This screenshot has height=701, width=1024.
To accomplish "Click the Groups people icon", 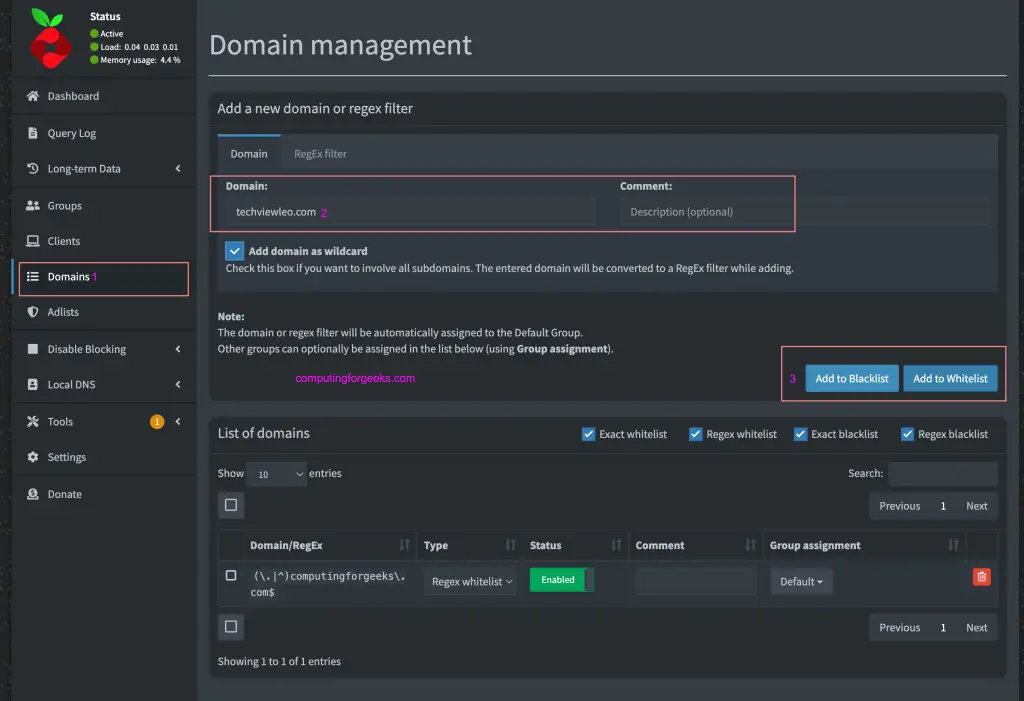I will coord(33,205).
